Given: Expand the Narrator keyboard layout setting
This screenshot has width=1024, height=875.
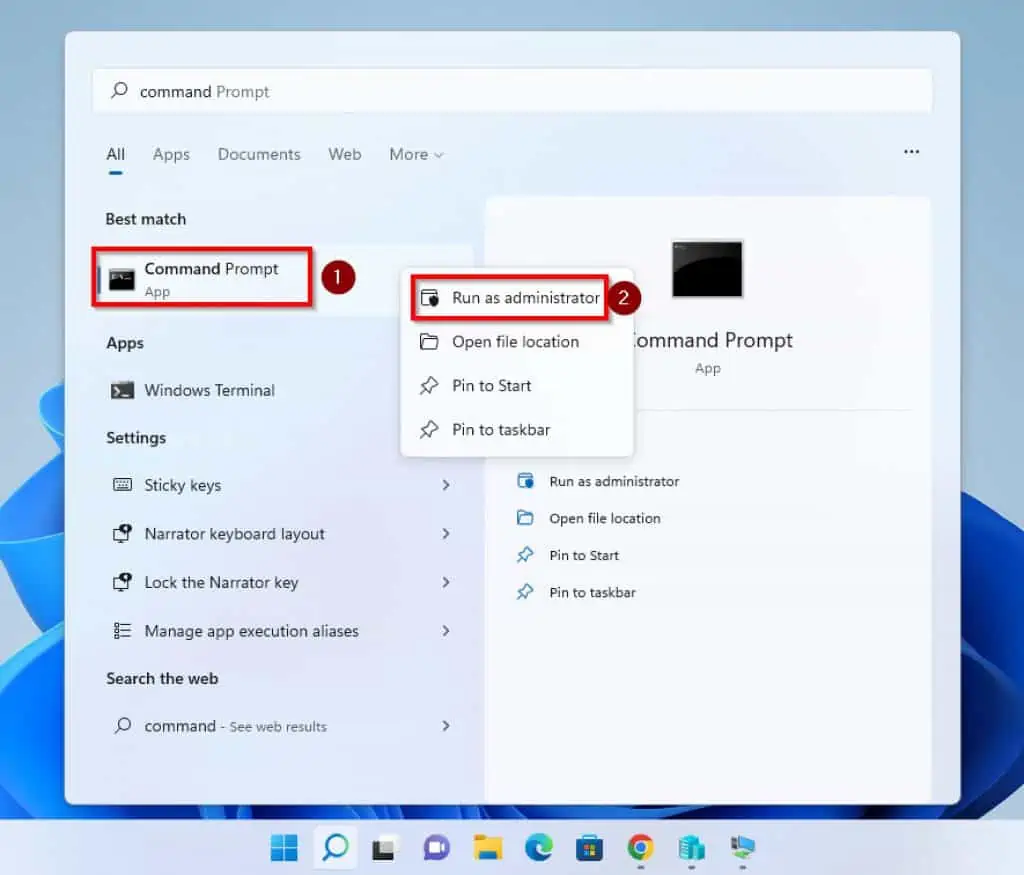Looking at the screenshot, I should (234, 534).
